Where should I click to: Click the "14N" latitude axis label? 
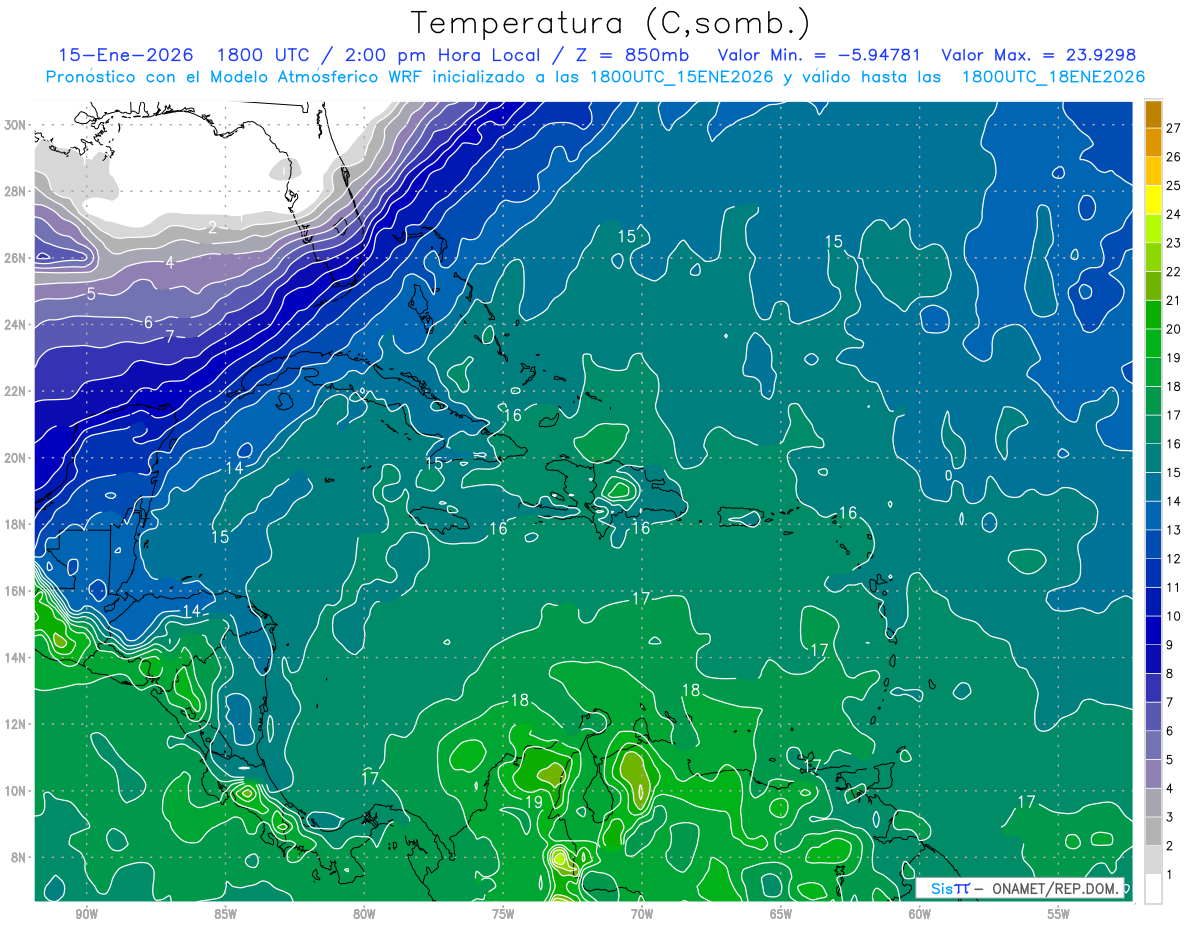[x=17, y=658]
